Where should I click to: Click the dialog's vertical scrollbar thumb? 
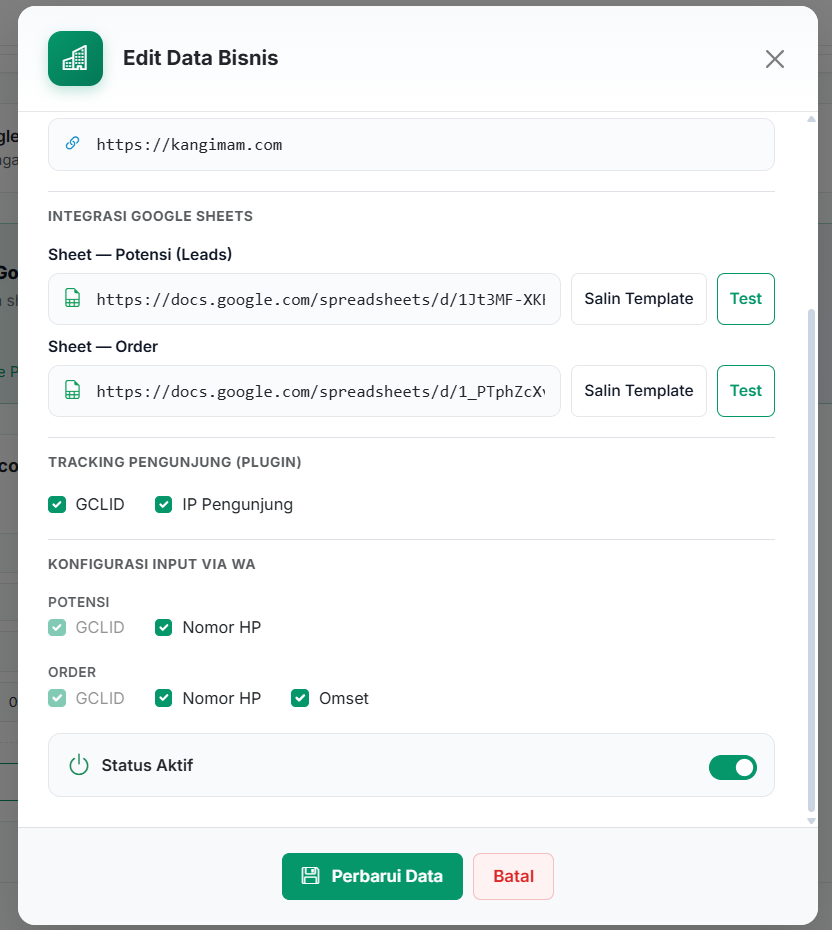[811, 560]
